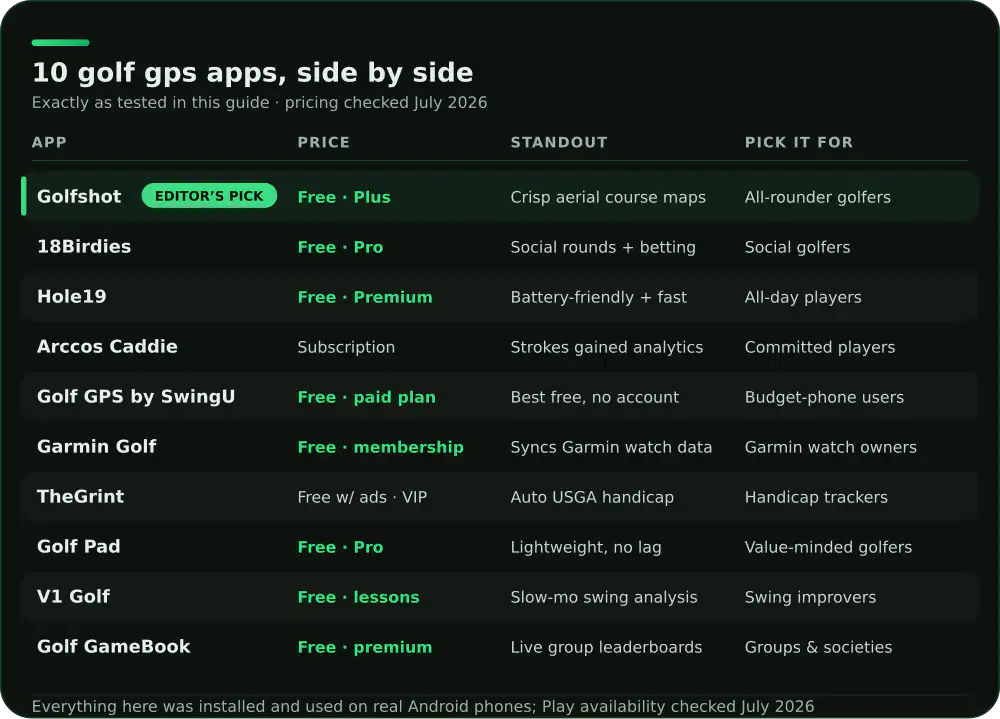Click the 'Free · membership' price
The height and width of the screenshot is (719, 1000).
click(381, 447)
